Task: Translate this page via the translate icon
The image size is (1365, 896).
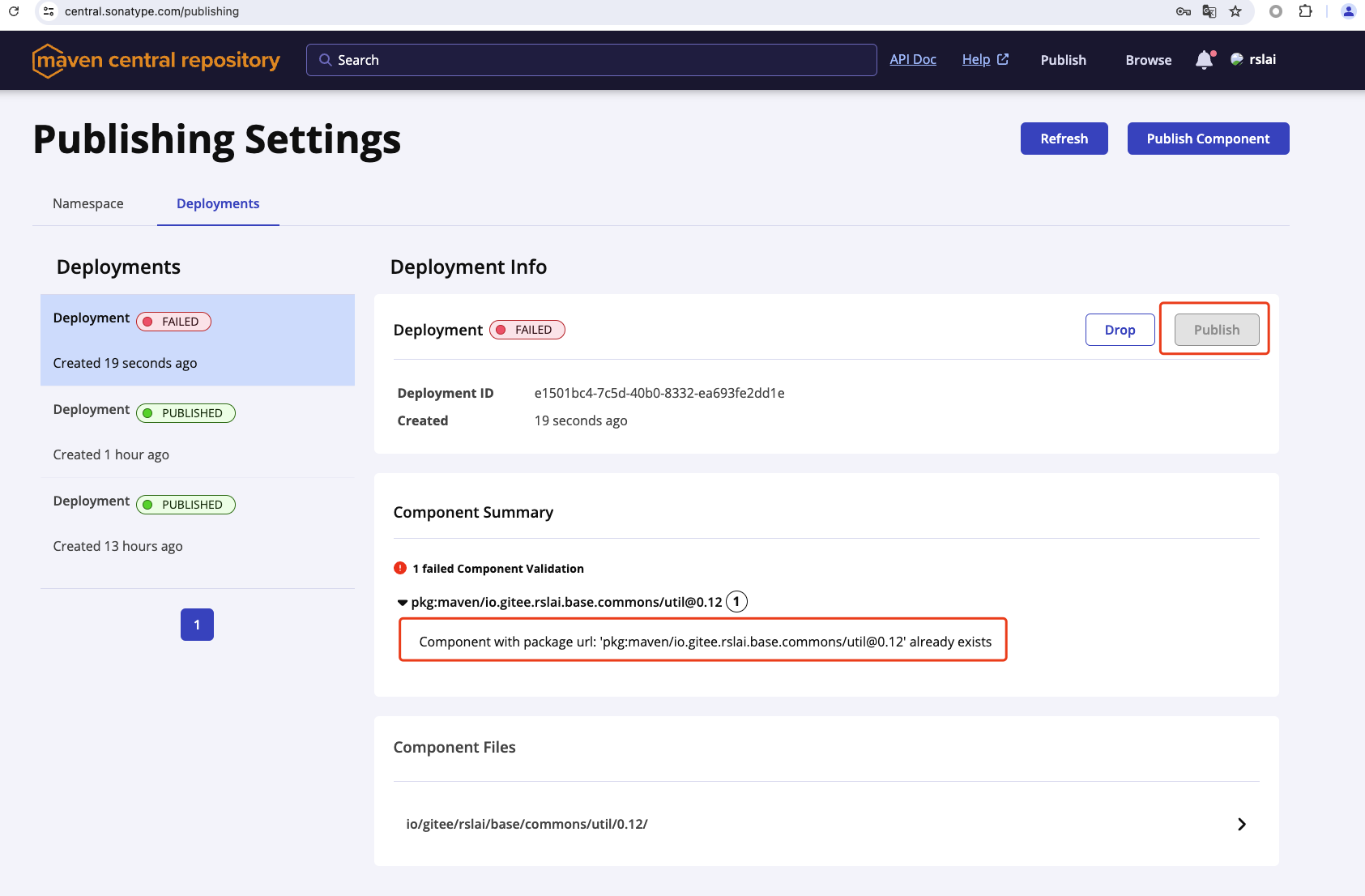Action: pyautogui.click(x=1209, y=11)
